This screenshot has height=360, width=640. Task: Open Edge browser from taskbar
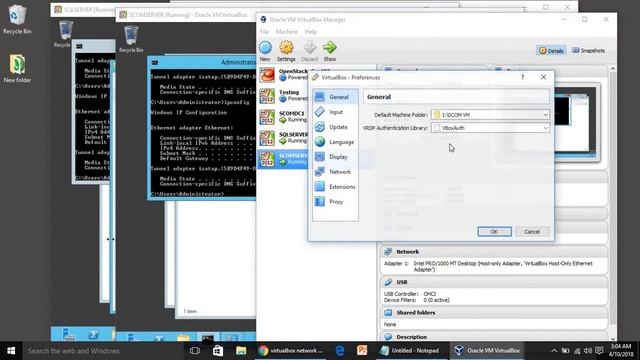pyautogui.click(x=340, y=351)
